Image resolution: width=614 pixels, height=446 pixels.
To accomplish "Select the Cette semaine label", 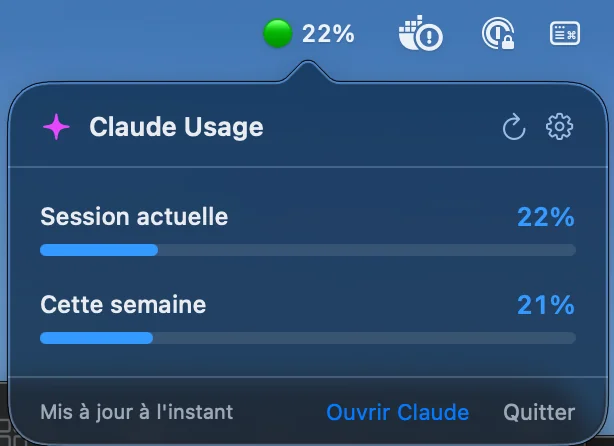I will tap(123, 304).
